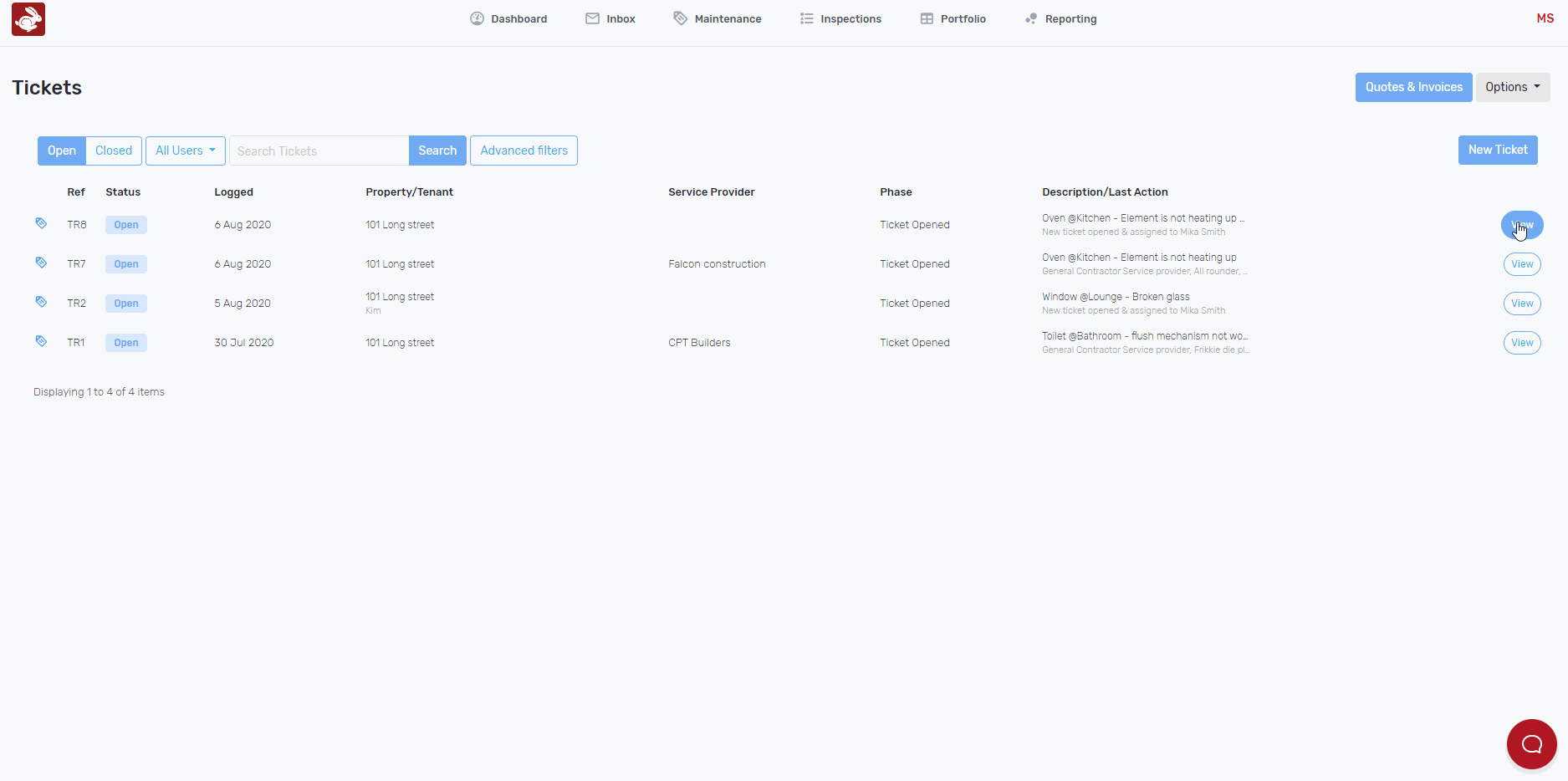Click the Open status badge for TR2
The height and width of the screenshot is (781, 1568).
point(126,303)
